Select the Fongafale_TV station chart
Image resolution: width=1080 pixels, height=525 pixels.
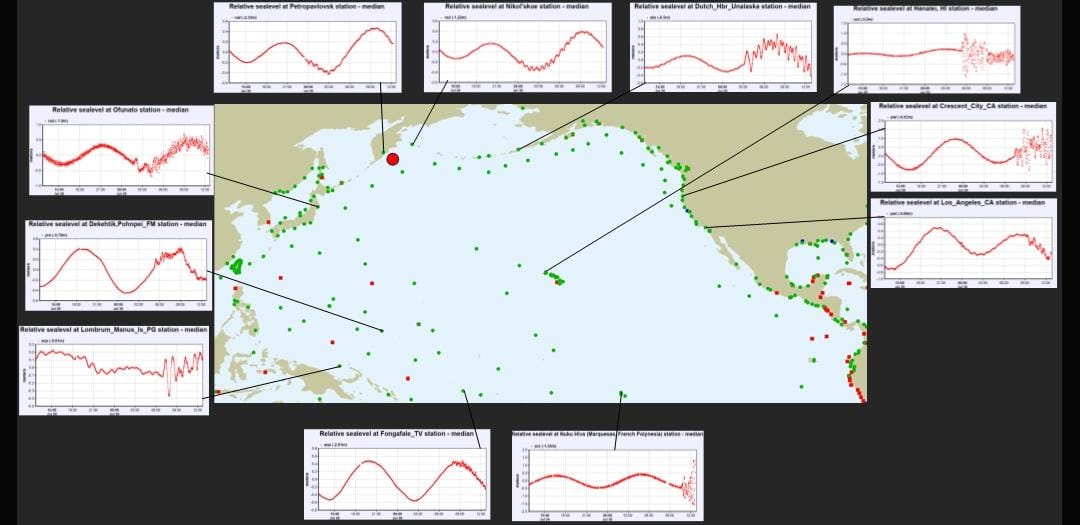tap(397, 475)
